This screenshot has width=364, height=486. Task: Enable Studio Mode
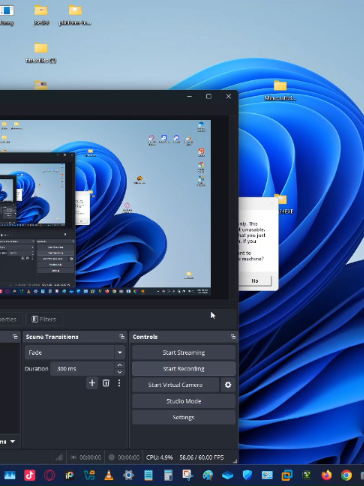pos(184,401)
